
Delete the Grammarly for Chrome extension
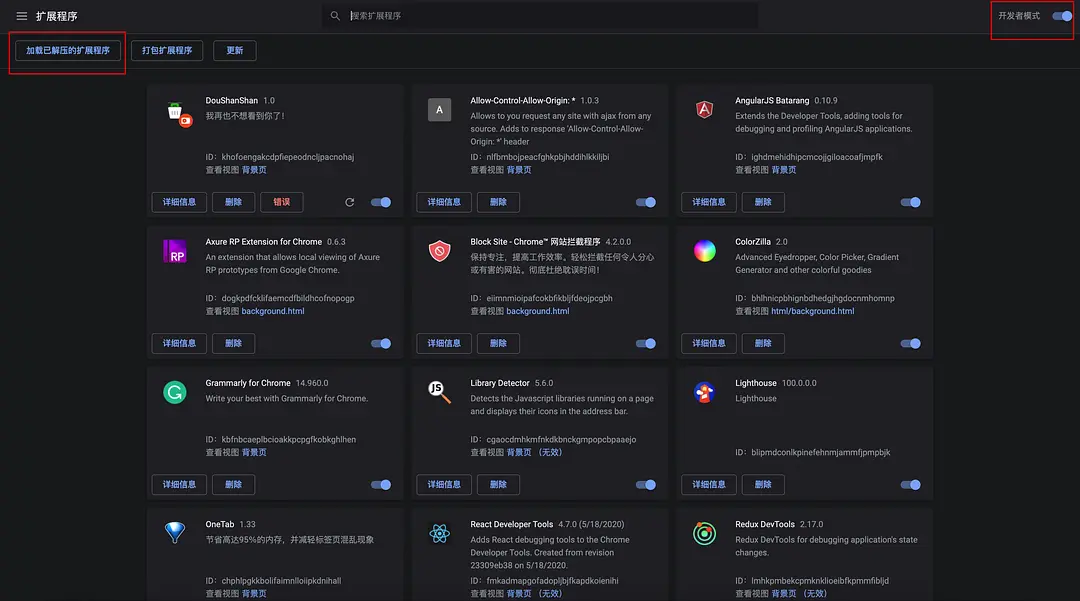233,485
